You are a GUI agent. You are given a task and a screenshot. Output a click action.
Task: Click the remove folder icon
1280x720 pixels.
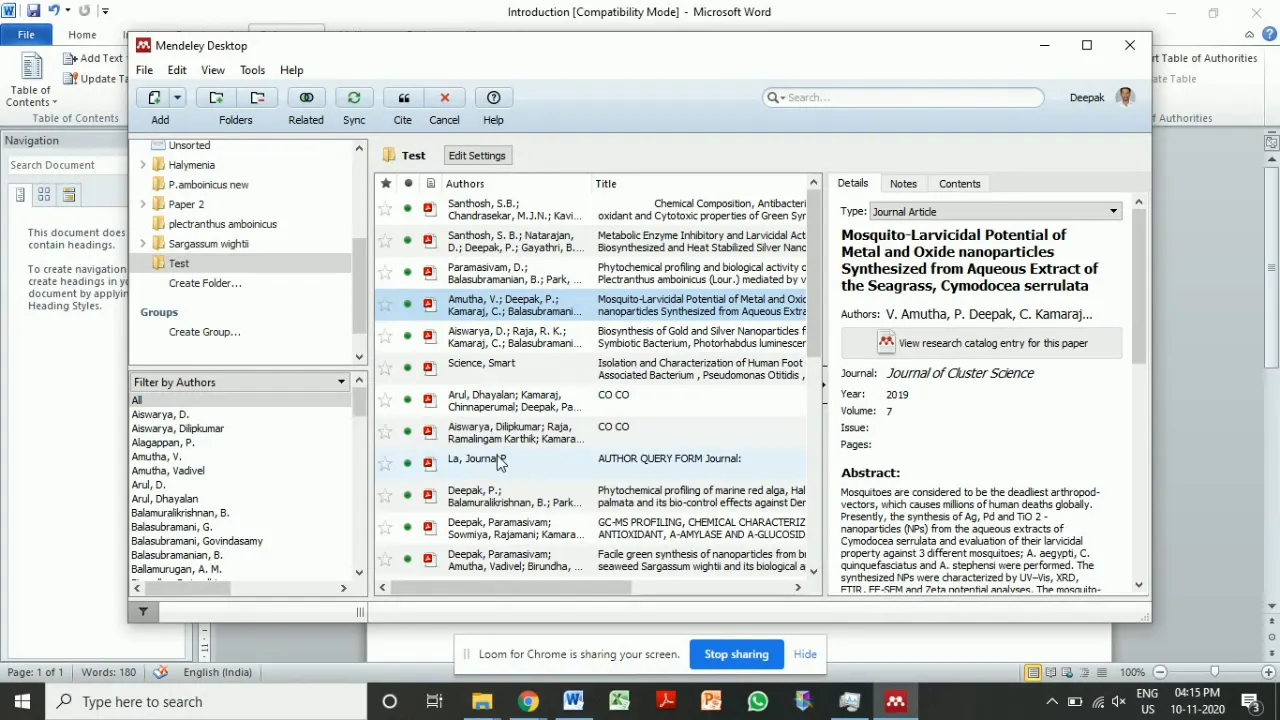[x=257, y=97]
